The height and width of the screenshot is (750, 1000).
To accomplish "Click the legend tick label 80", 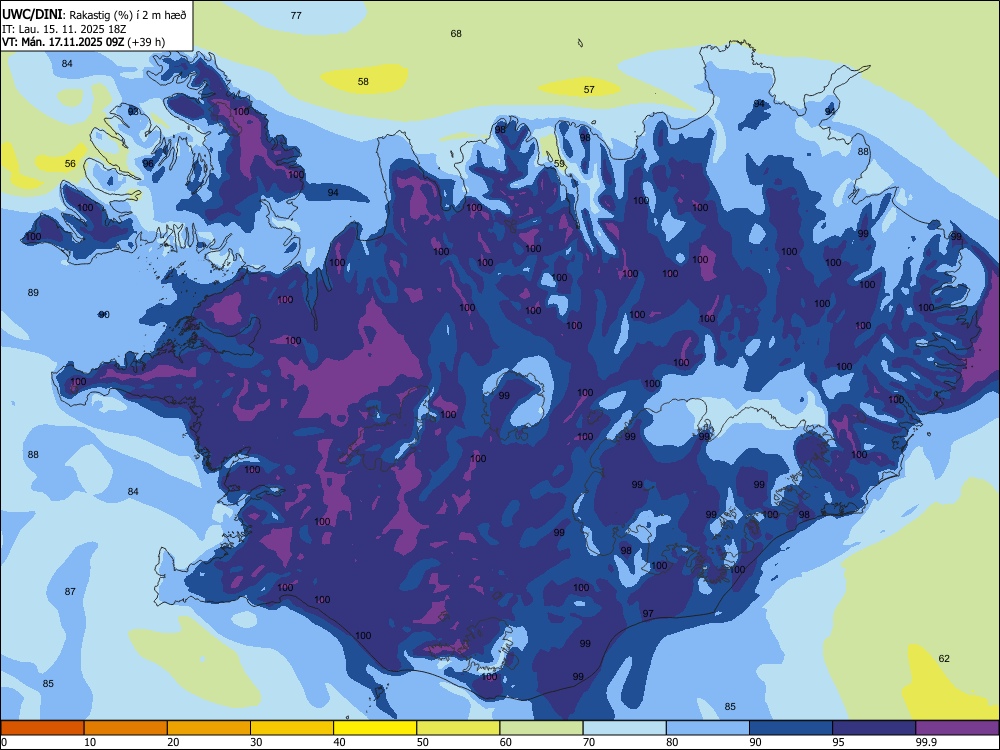I will tap(672, 742).
